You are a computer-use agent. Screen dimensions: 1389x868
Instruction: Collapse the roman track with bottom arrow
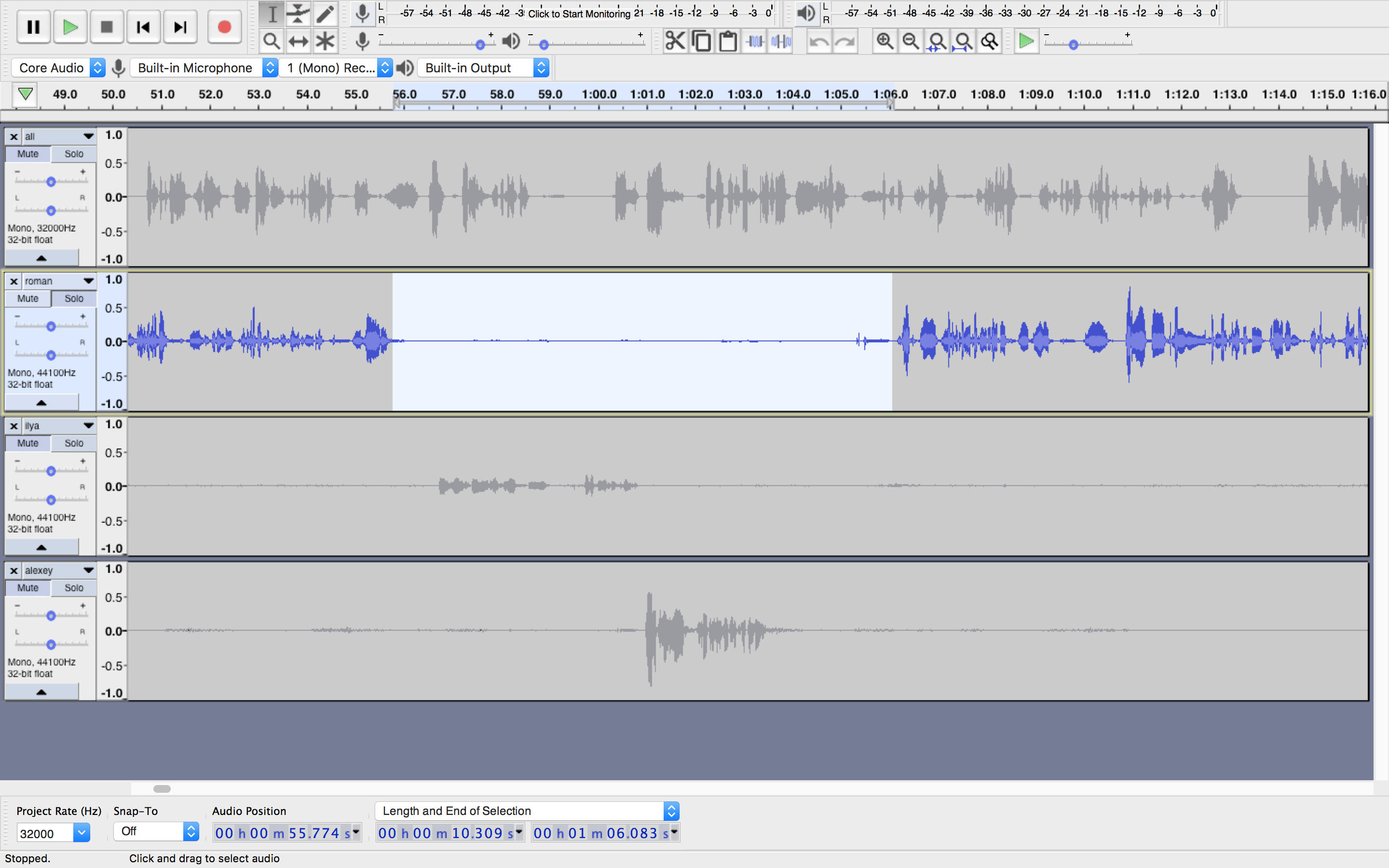pos(41,403)
